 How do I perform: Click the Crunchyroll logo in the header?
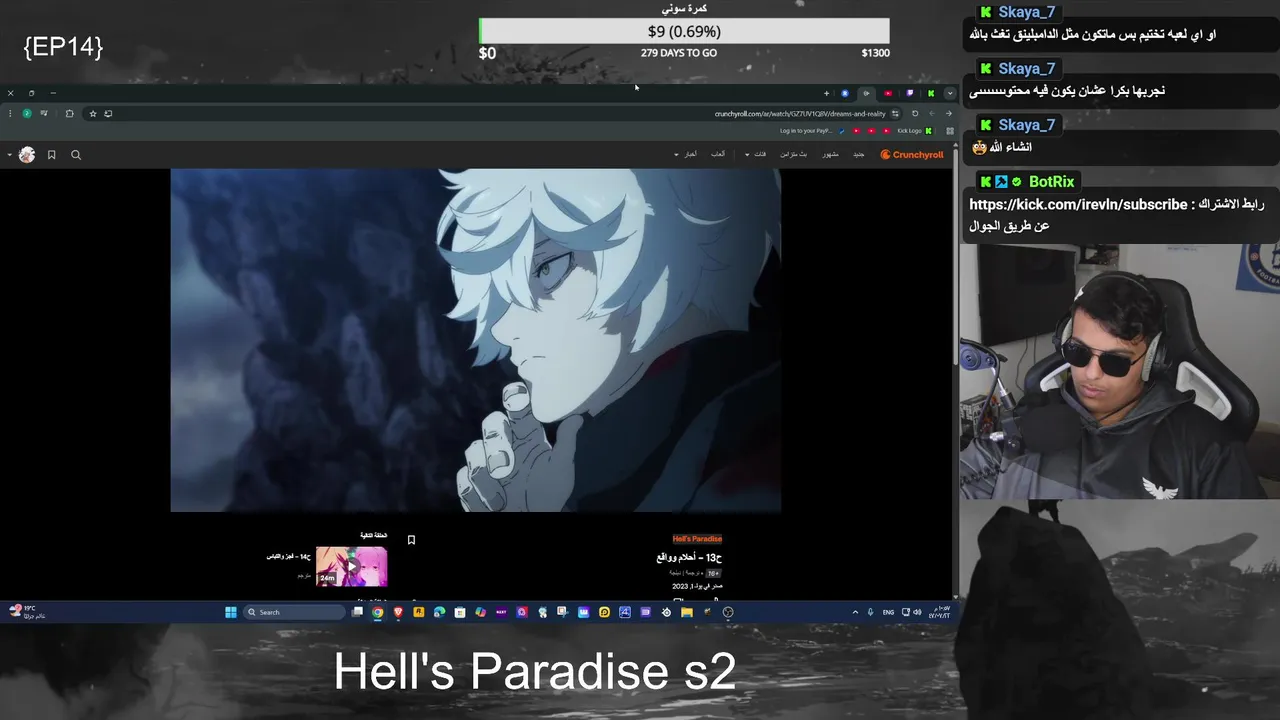pos(912,155)
